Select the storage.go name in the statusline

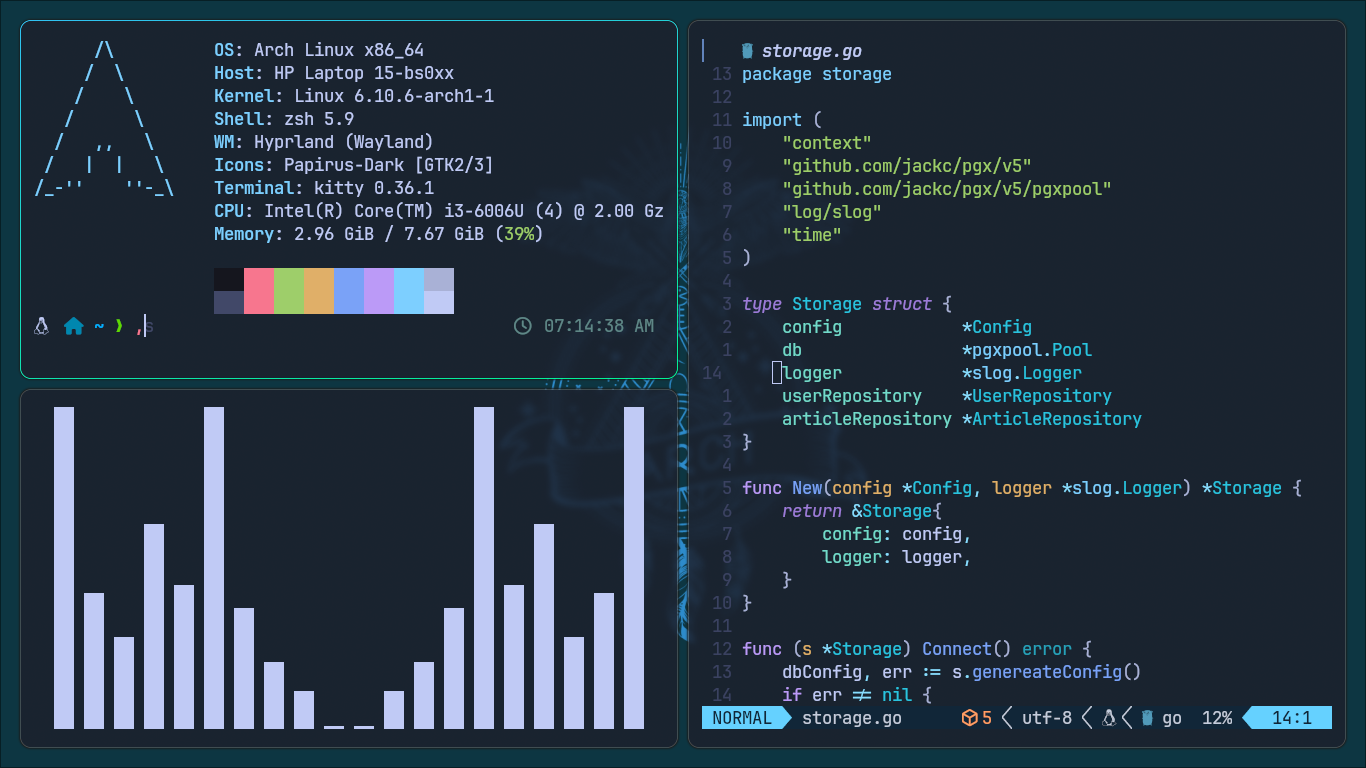point(852,718)
